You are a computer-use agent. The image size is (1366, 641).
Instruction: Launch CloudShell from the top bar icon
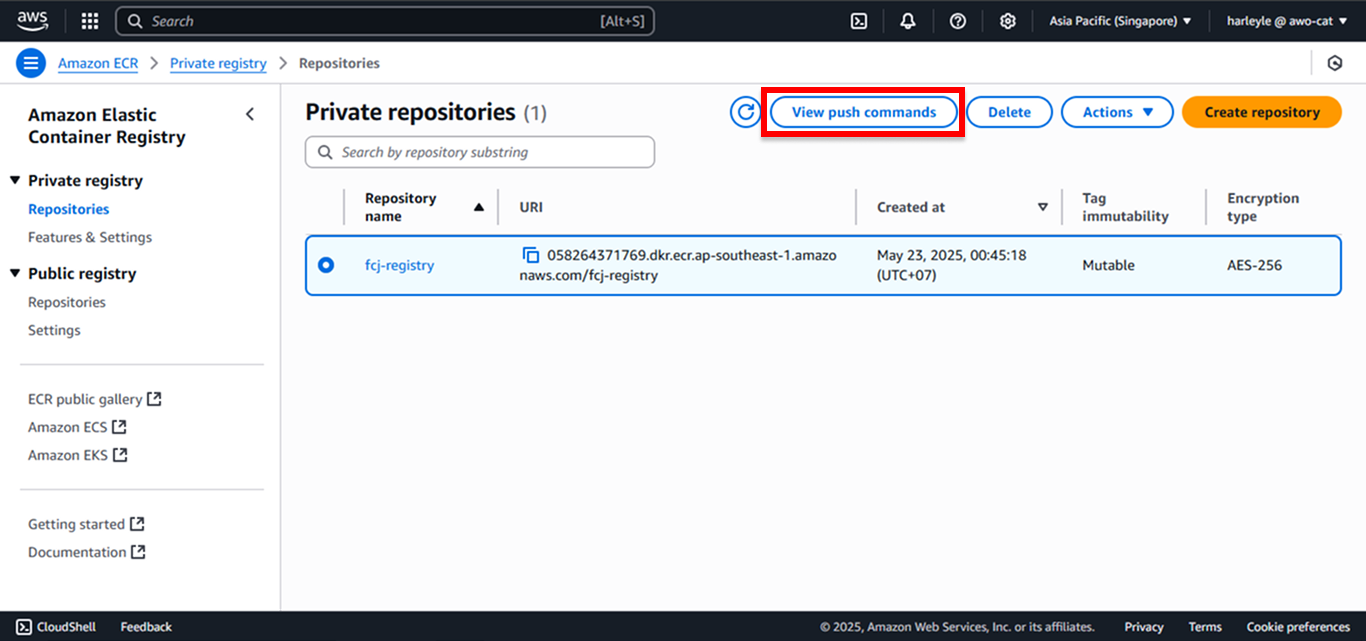(859, 21)
